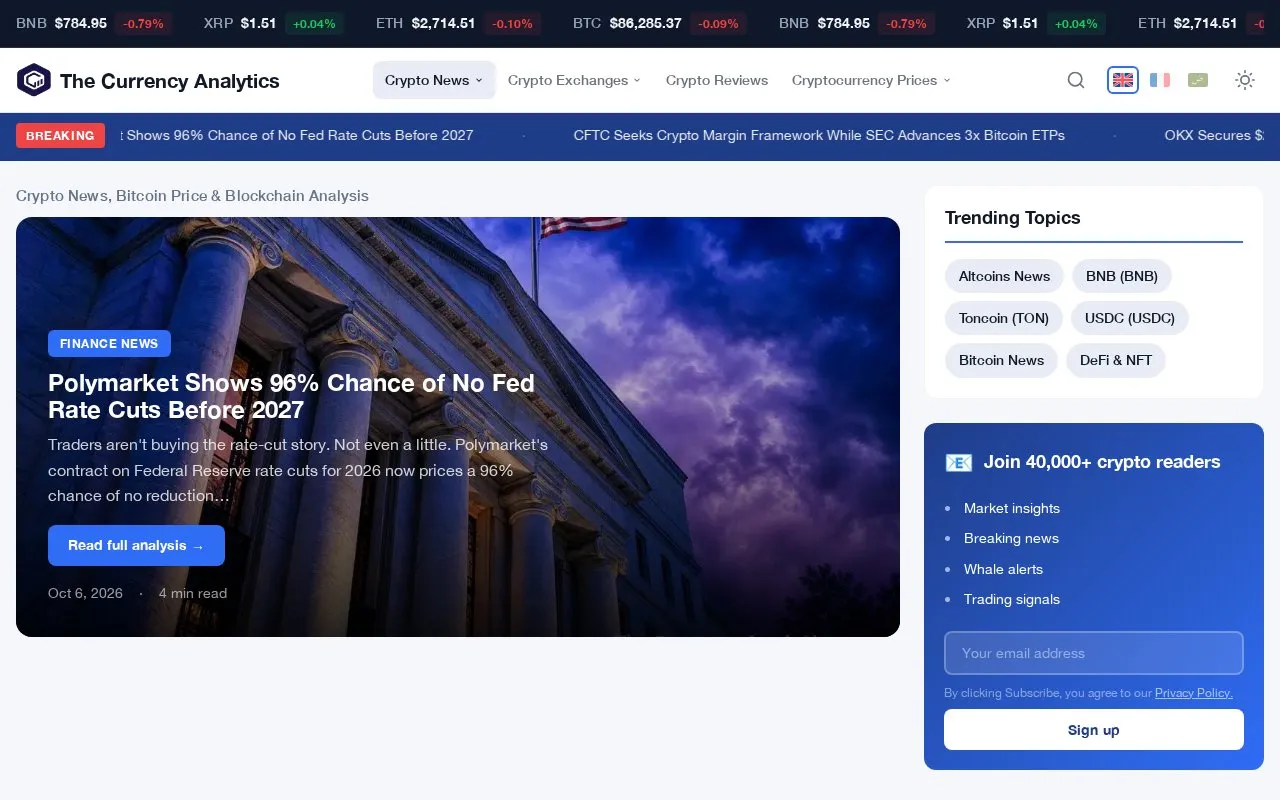Click The Currency Analytics hexagon logo icon
This screenshot has height=800, width=1280.
tap(34, 80)
